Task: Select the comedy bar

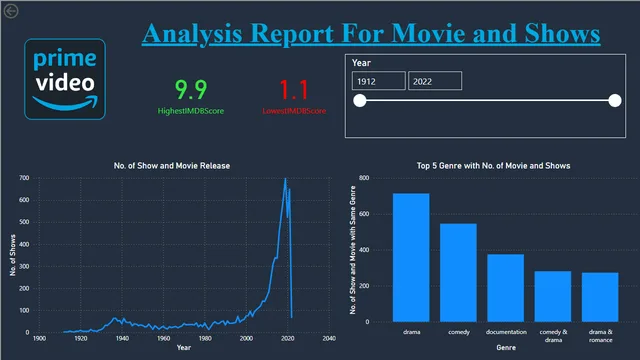Action: point(458,273)
